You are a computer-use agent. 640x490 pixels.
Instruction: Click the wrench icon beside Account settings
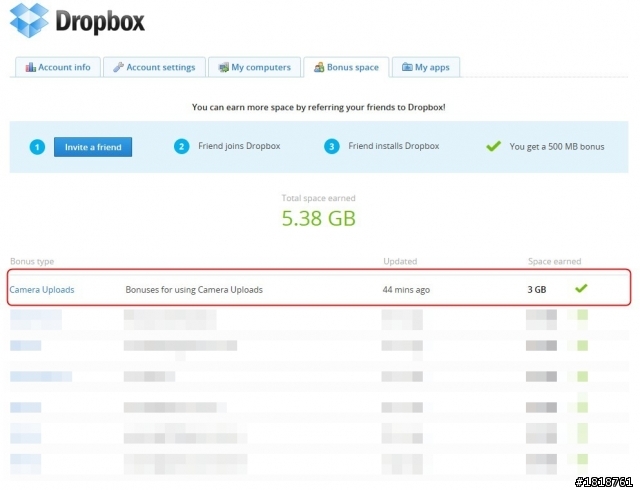118,67
